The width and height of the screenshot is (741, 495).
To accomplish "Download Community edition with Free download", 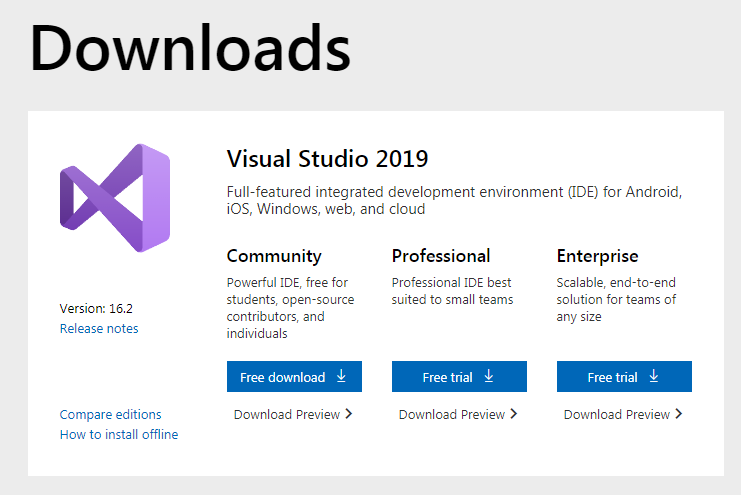I will click(x=294, y=376).
